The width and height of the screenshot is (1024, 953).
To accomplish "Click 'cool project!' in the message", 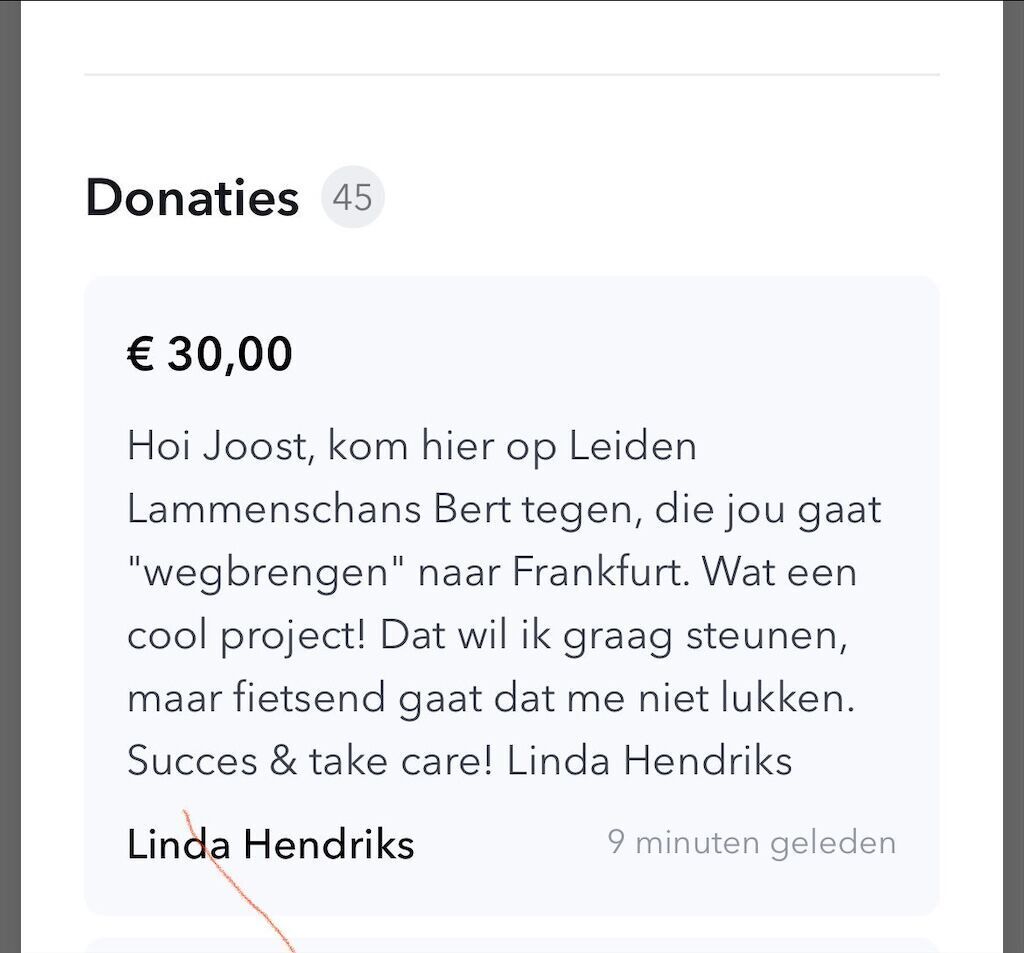I will click(x=246, y=636).
